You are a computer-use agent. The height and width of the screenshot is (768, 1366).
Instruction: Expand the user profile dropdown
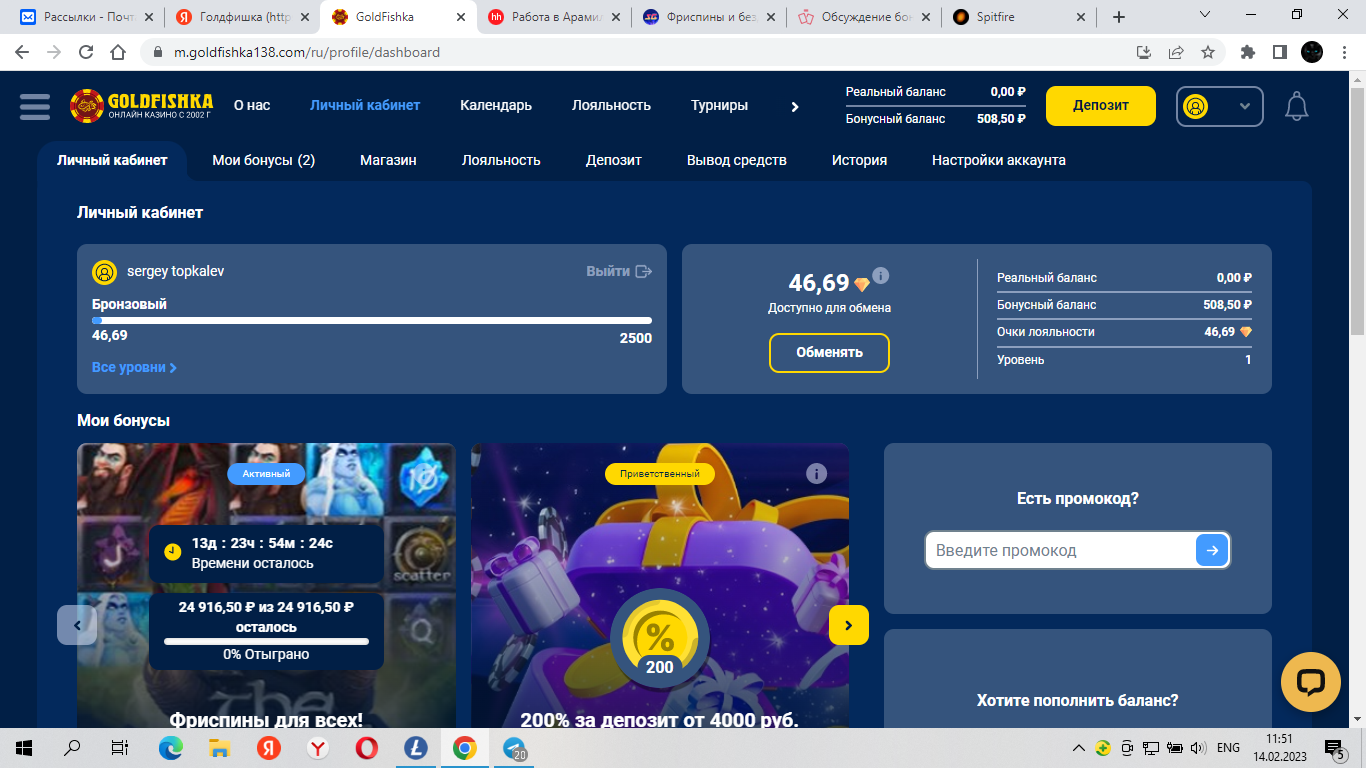point(1220,106)
